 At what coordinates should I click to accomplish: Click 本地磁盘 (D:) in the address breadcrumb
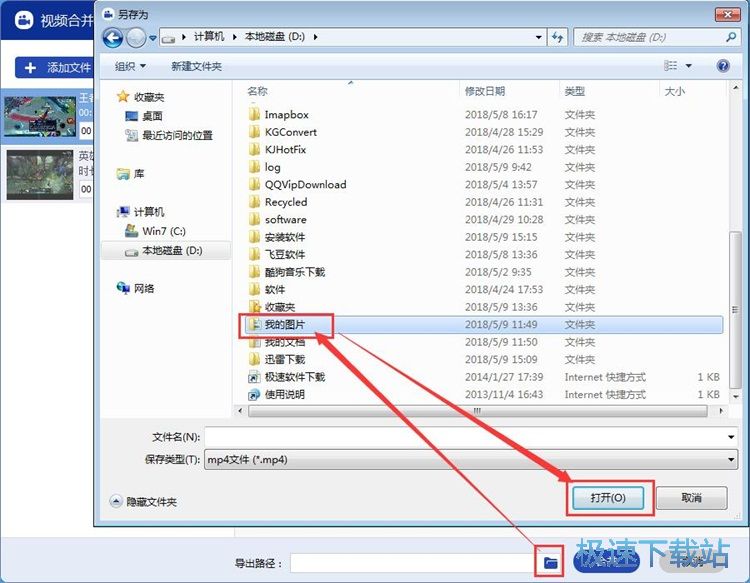click(x=275, y=37)
